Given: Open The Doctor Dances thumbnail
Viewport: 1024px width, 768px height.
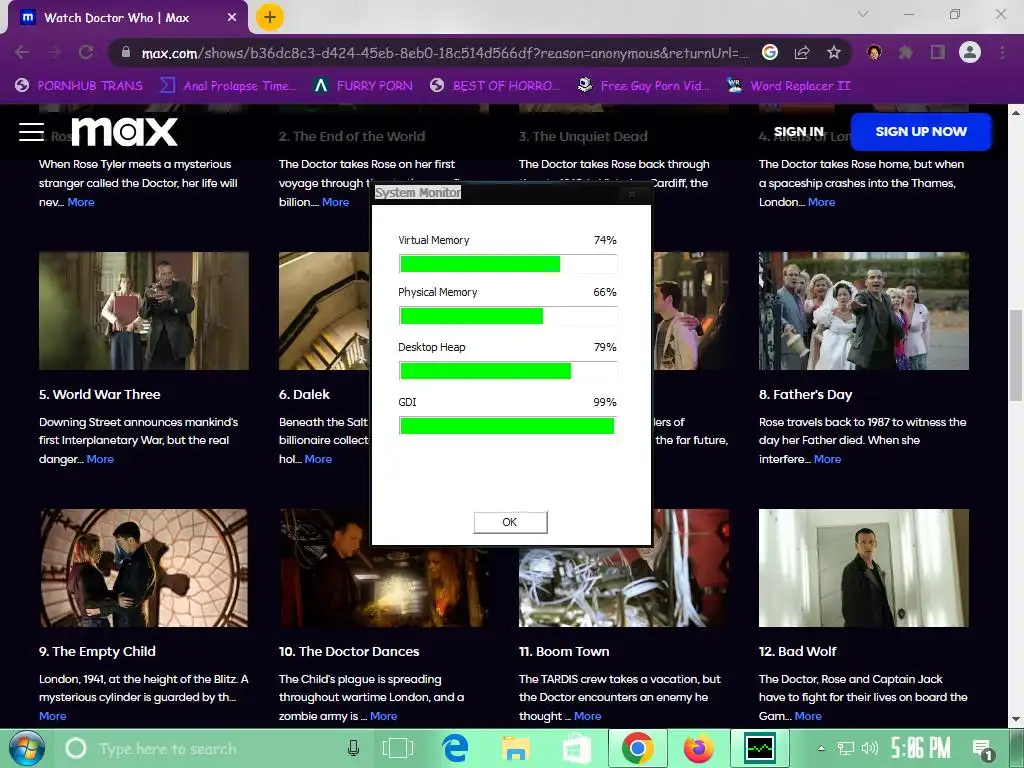Looking at the screenshot, I should pyautogui.click(x=384, y=568).
